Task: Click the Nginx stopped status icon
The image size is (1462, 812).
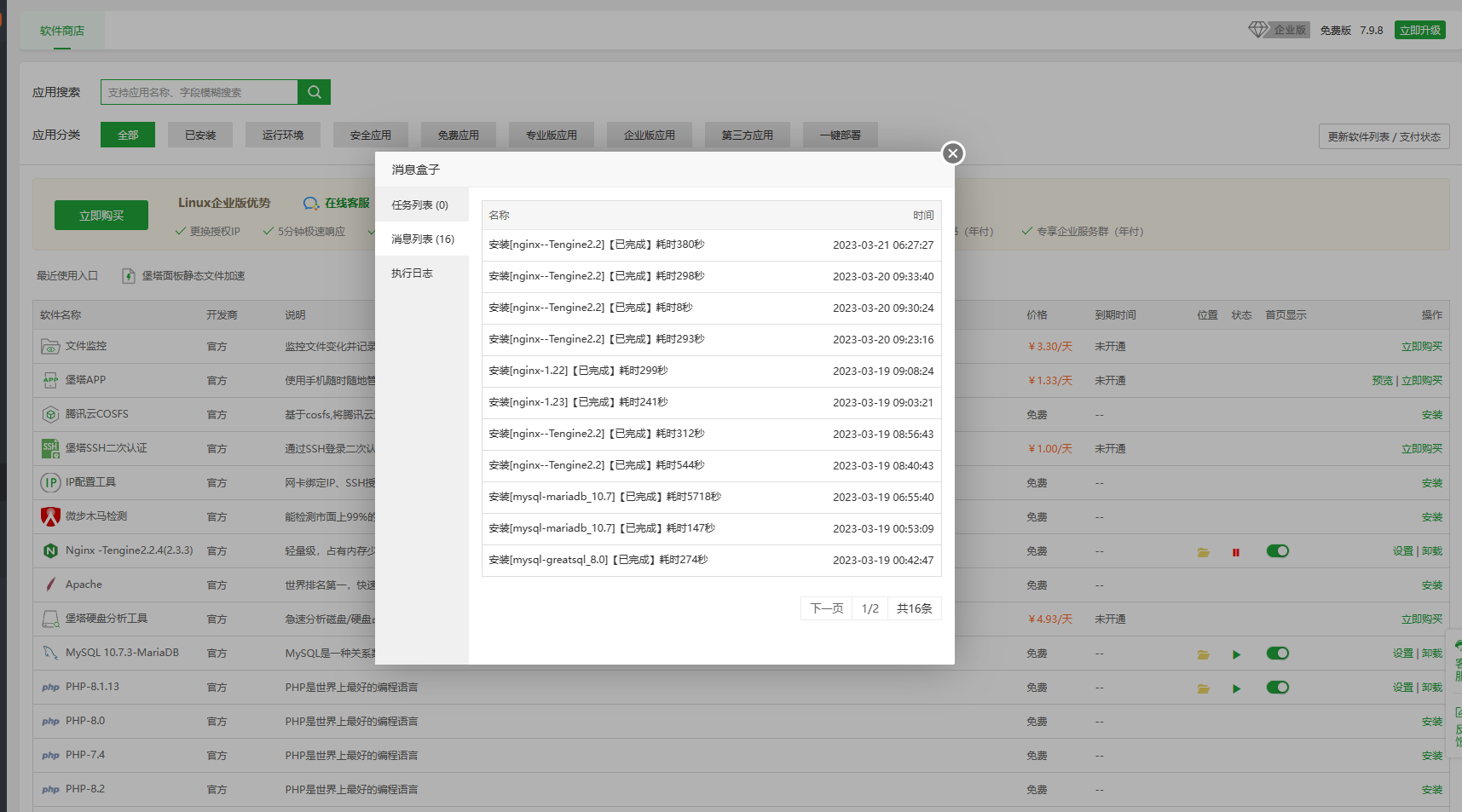Action: (x=1235, y=552)
